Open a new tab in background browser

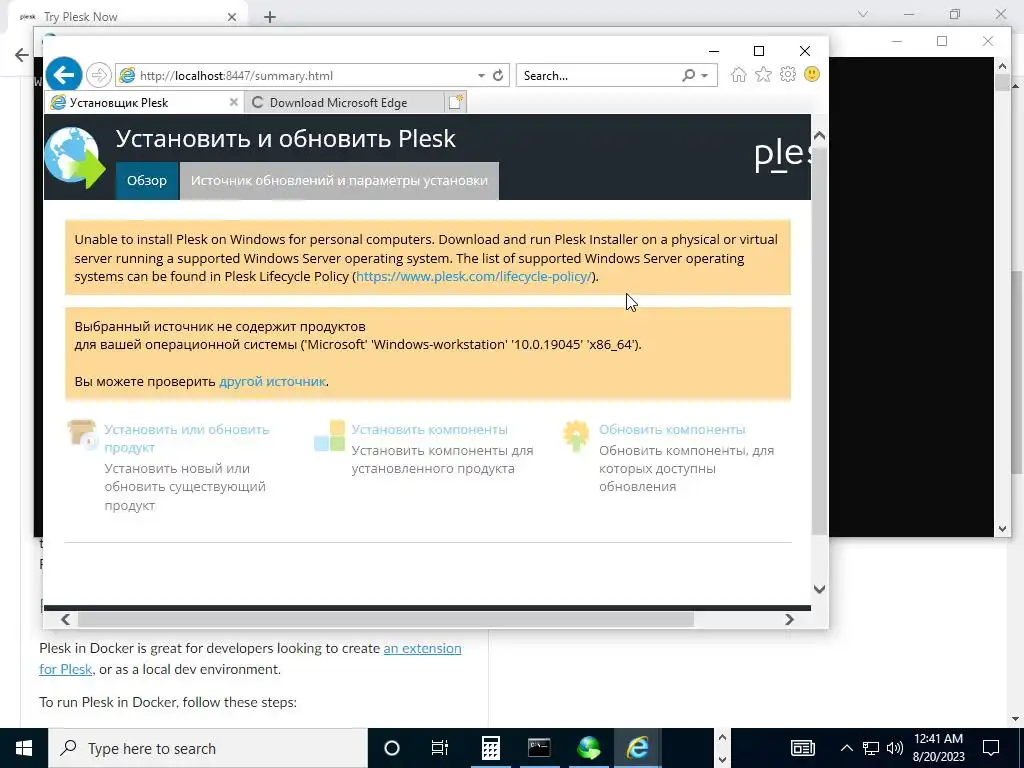[270, 17]
